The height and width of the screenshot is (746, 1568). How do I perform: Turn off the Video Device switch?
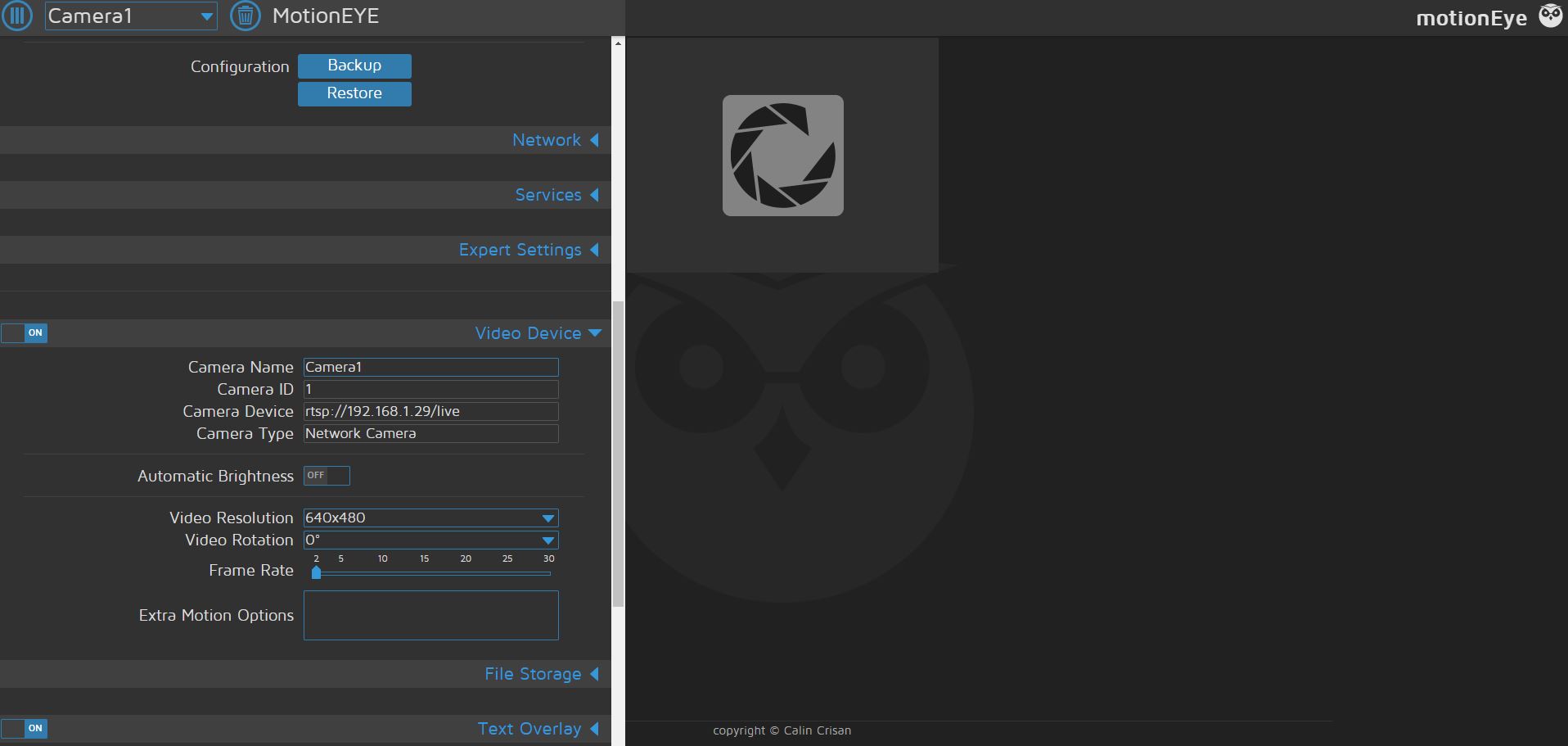click(25, 333)
